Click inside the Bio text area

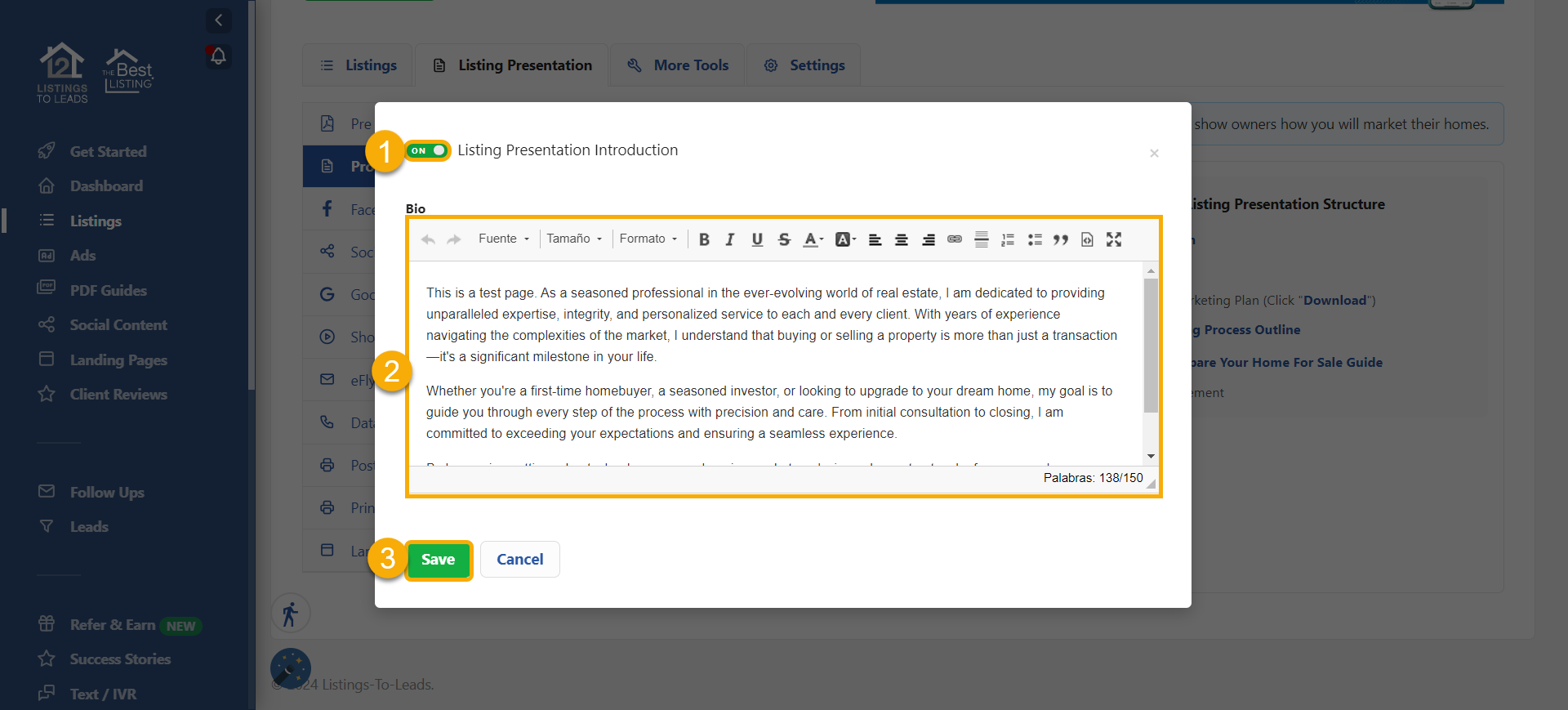tap(776, 364)
